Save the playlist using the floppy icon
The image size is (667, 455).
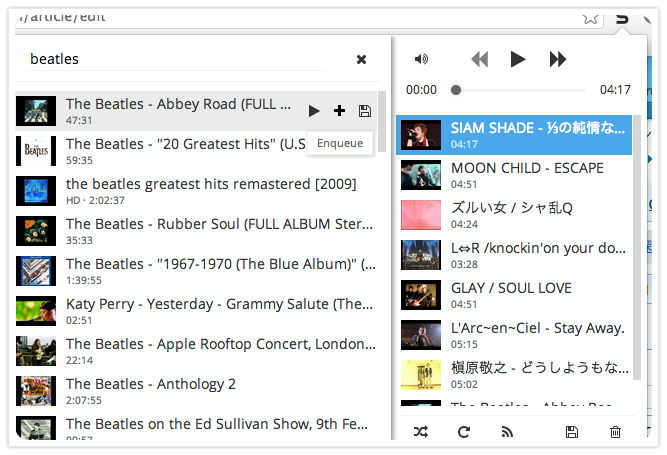tap(572, 432)
